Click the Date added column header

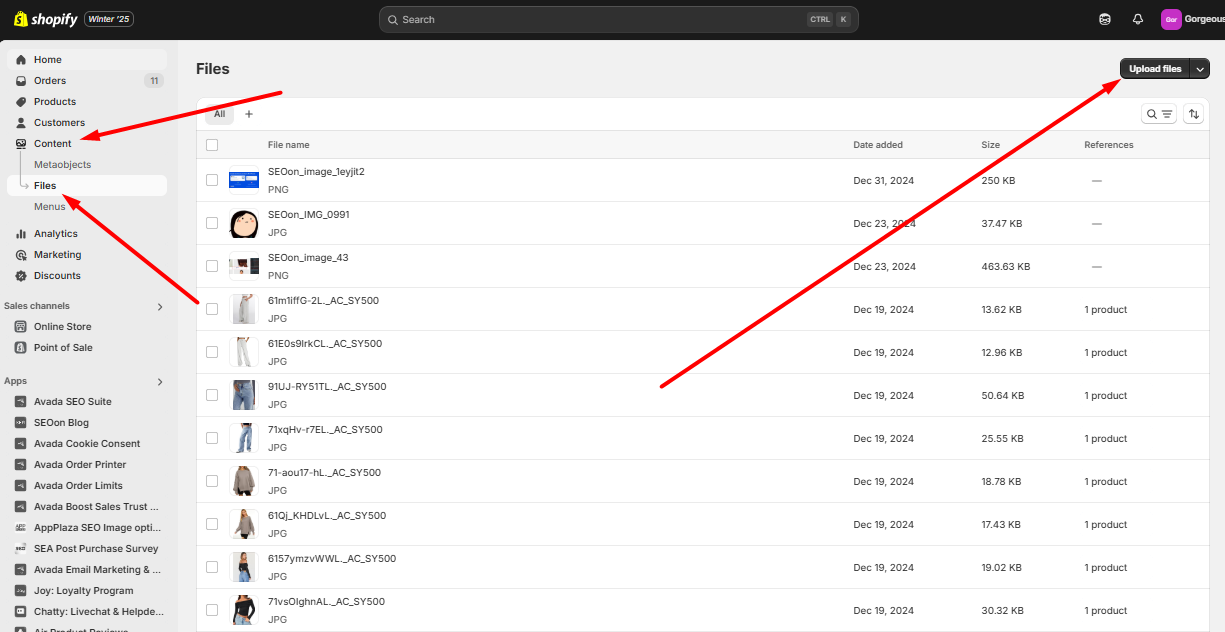click(878, 145)
